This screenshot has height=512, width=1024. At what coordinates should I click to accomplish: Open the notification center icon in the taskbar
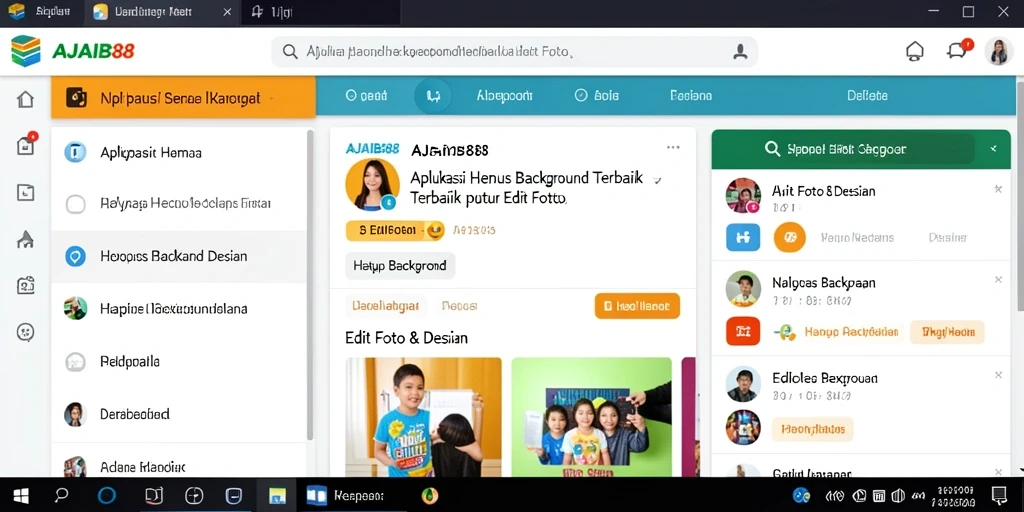[x=999, y=495]
